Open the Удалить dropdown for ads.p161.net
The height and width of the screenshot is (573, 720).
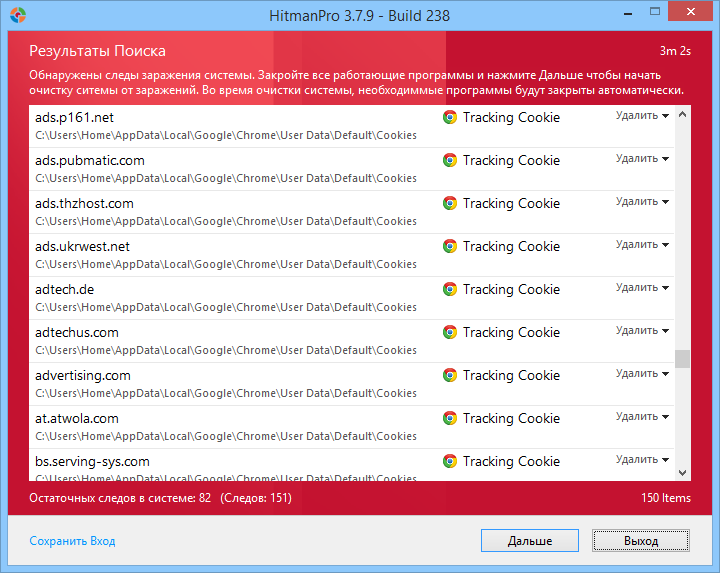pyautogui.click(x=642, y=116)
